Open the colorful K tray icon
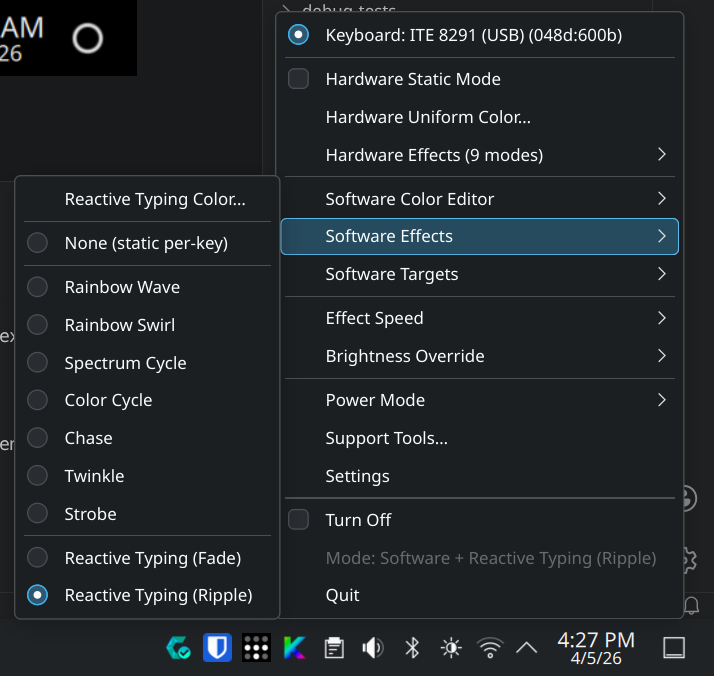This screenshot has height=676, width=714. click(295, 647)
